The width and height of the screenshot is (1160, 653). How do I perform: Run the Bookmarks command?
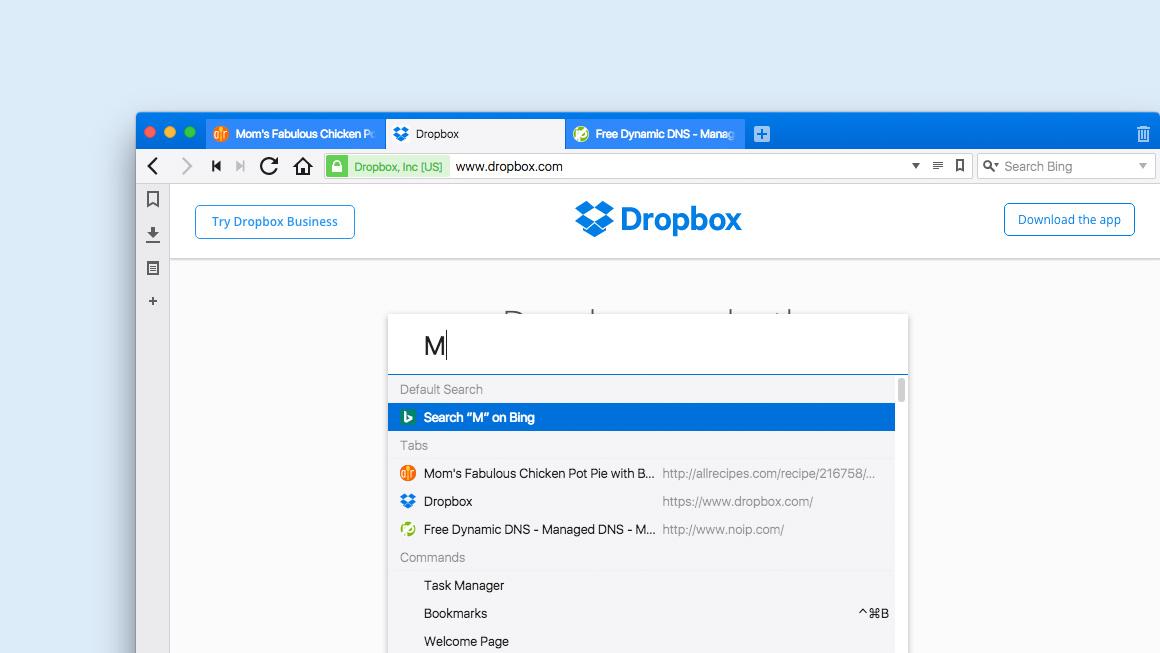pyautogui.click(x=641, y=614)
